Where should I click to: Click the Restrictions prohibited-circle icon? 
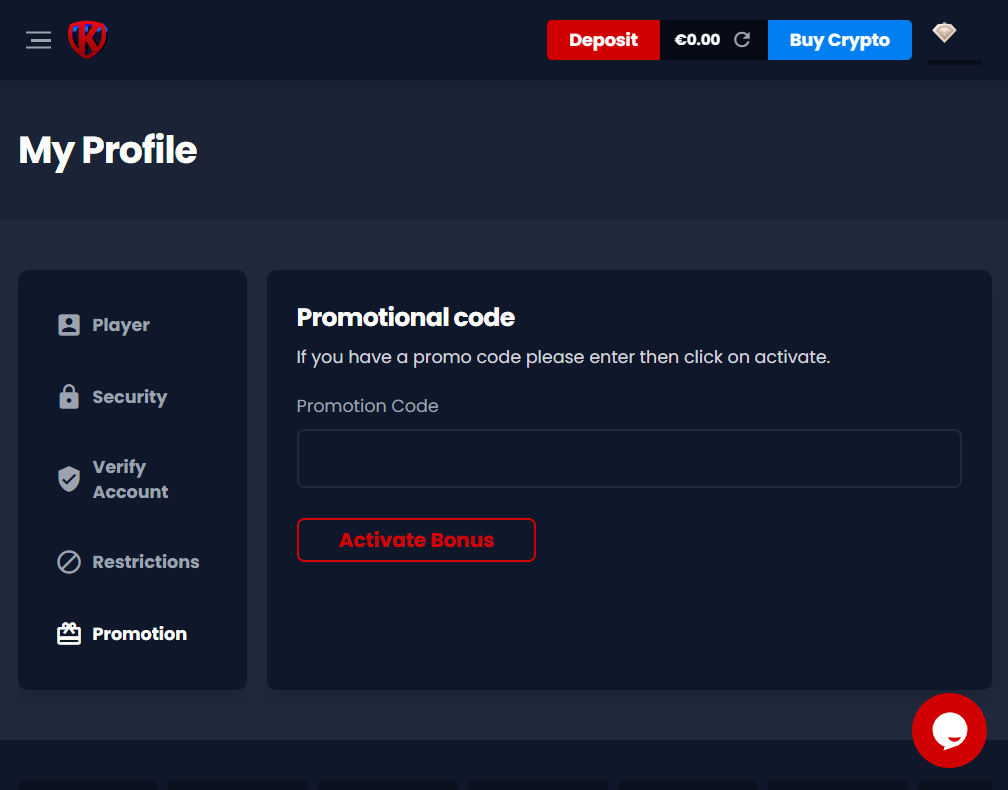pos(69,562)
